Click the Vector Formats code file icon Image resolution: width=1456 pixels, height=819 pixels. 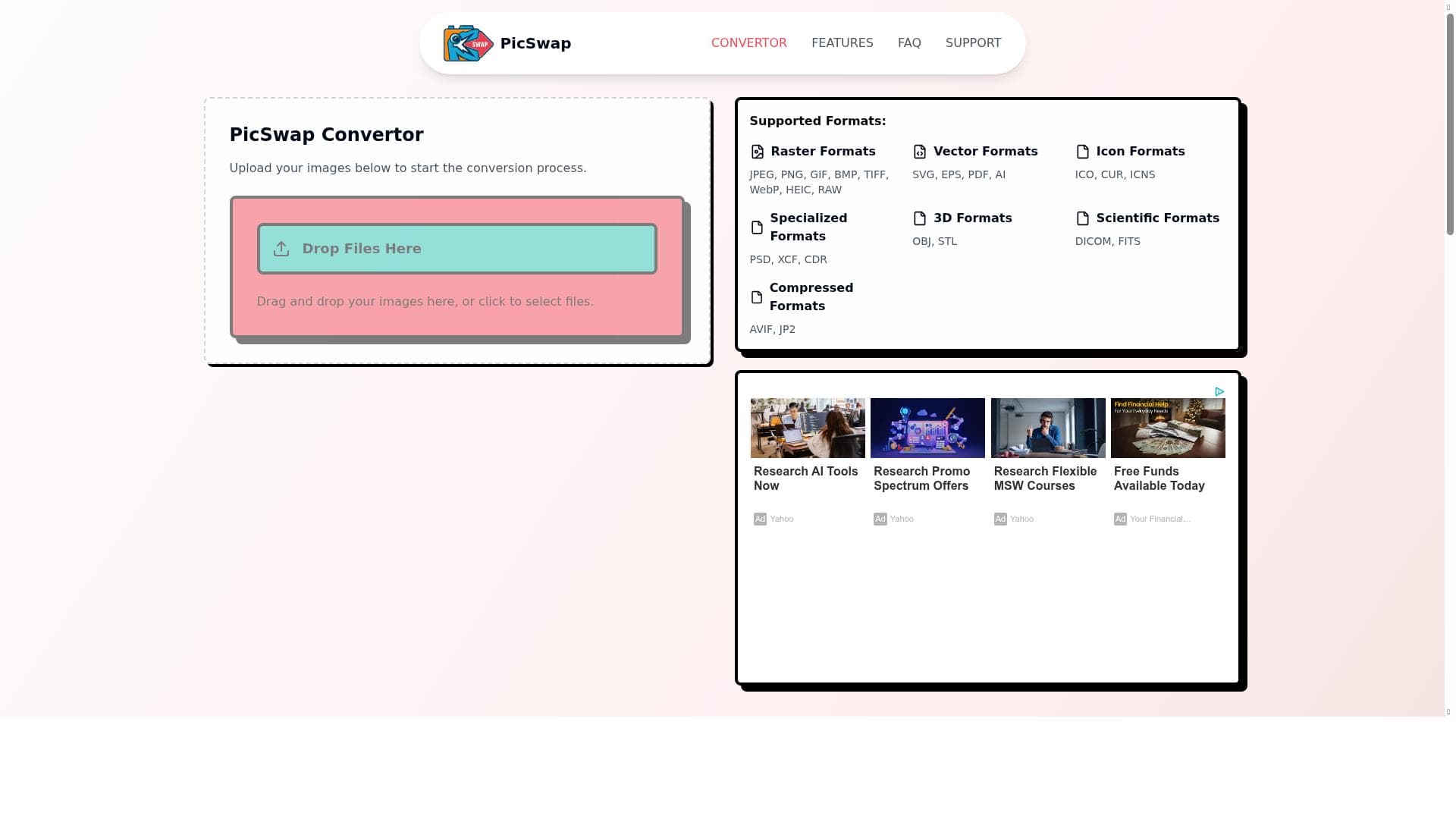coord(920,152)
